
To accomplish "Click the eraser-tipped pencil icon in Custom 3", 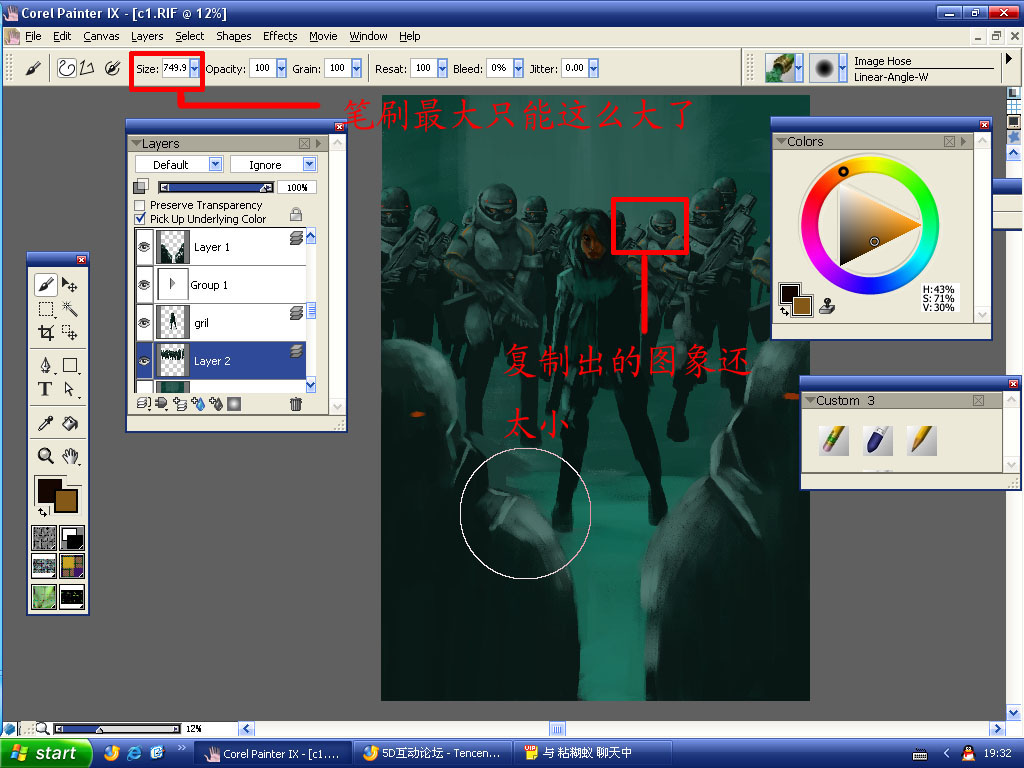I will [x=833, y=440].
